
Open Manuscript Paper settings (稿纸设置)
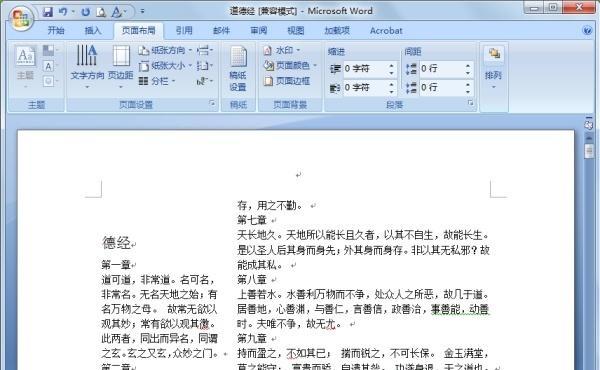(238, 69)
